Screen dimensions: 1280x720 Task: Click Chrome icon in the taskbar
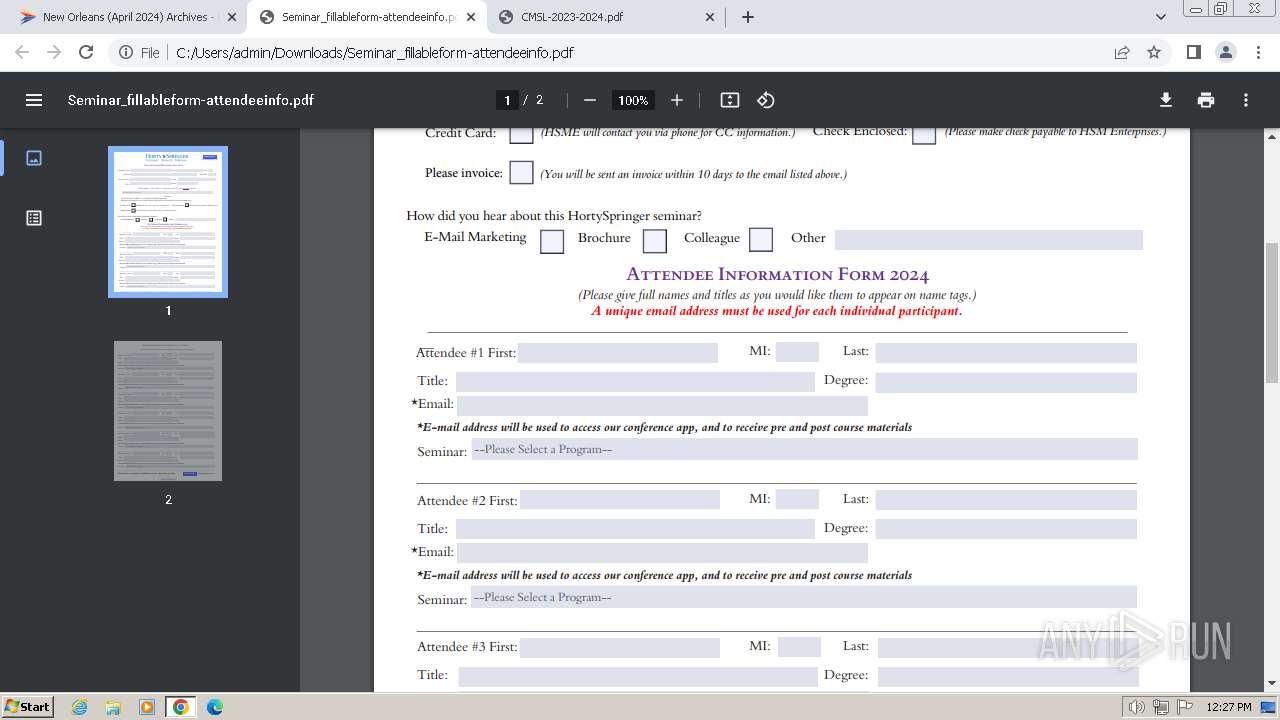point(180,707)
